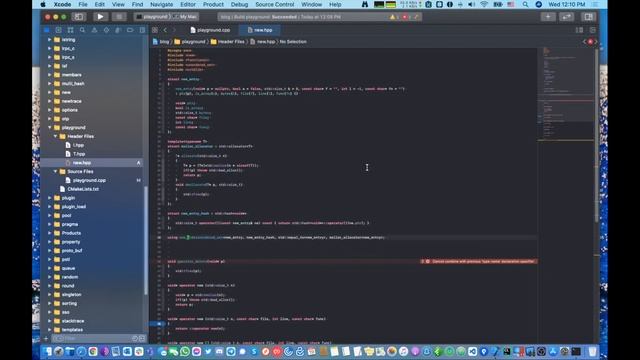Open the Debug menu

pyautogui.click(x=239, y=4)
